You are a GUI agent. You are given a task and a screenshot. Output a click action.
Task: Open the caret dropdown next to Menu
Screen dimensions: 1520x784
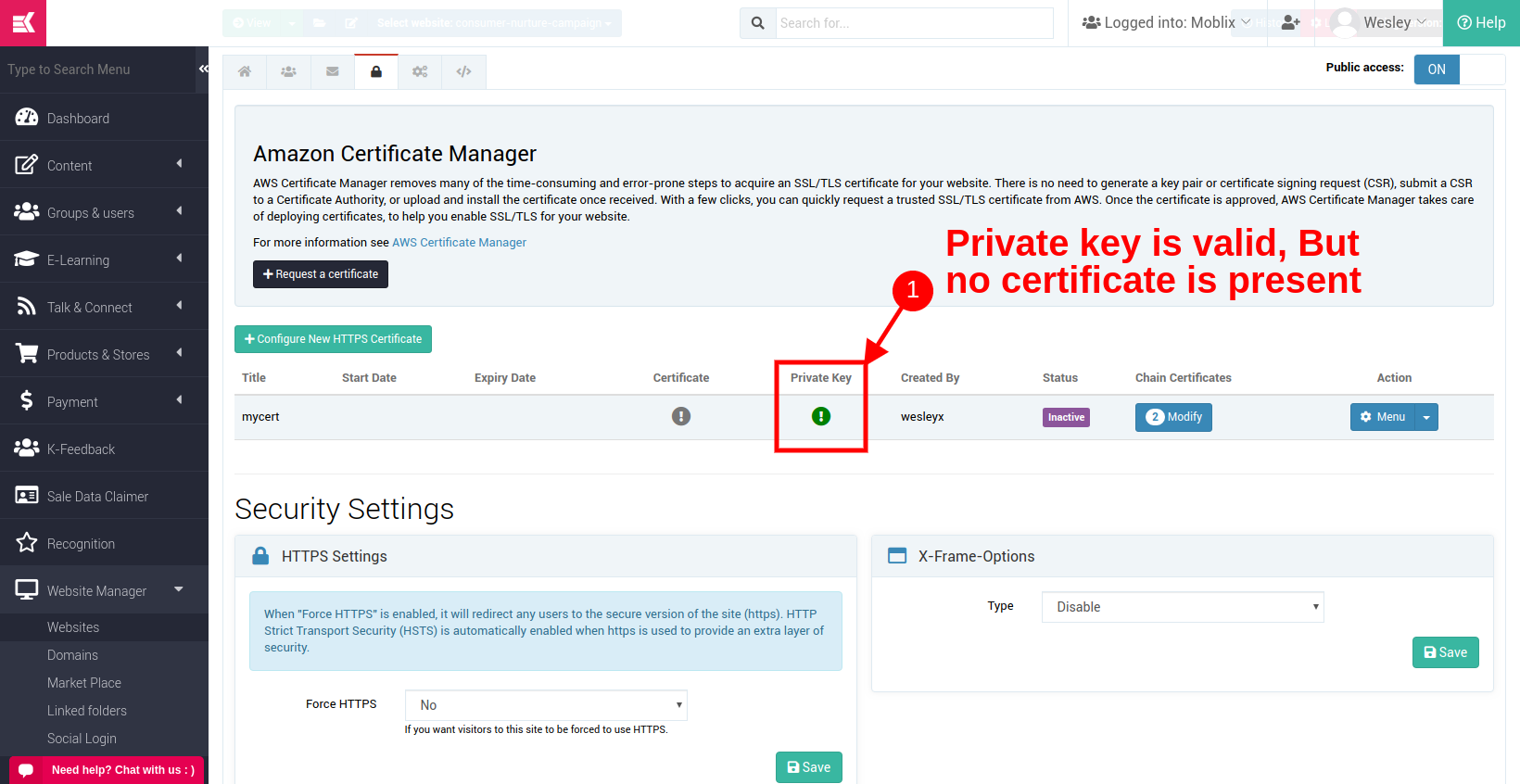[1426, 417]
